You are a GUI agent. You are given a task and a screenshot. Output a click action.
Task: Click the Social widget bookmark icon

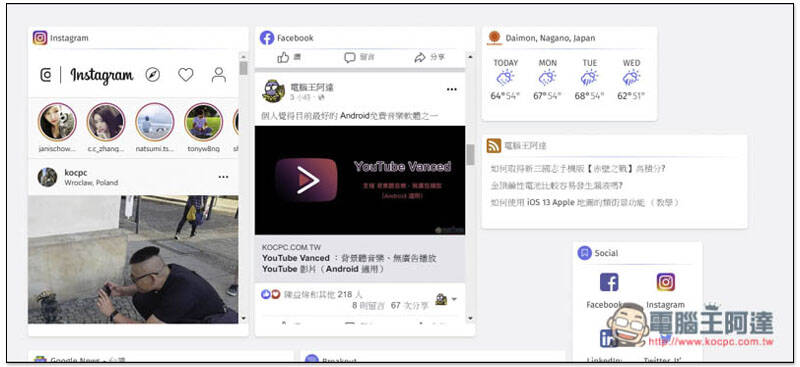[584, 253]
